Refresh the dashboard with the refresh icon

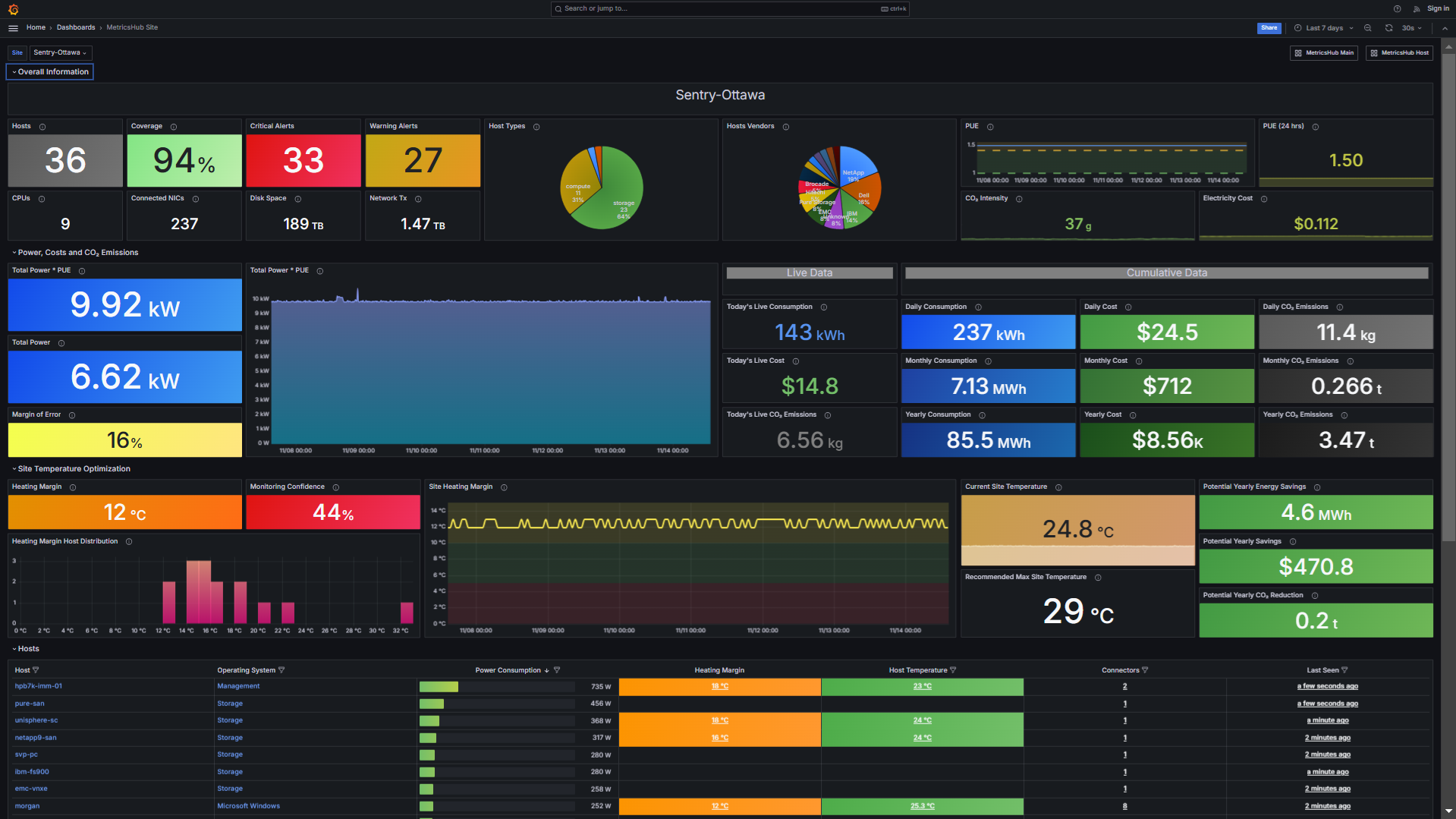click(1388, 28)
